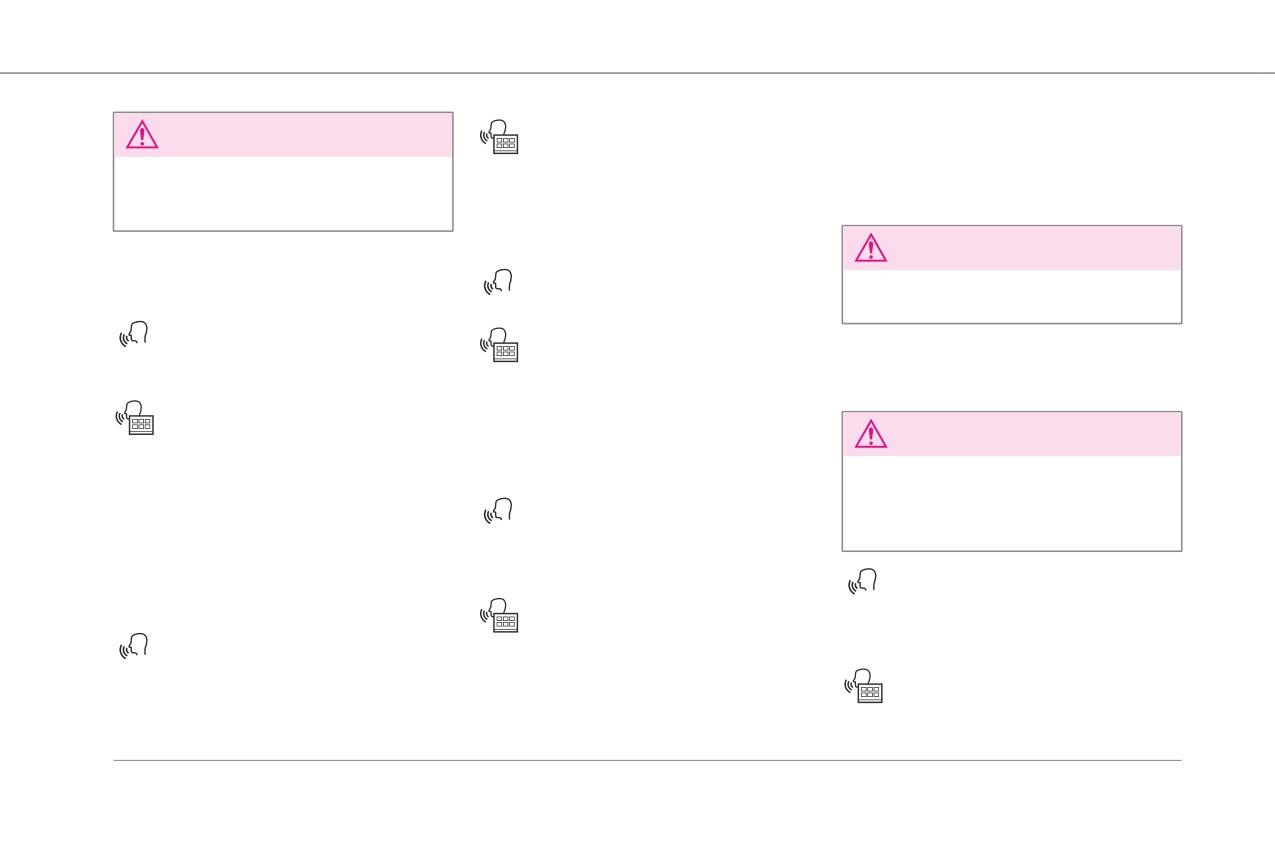Click the pink header of the lower right warning box
The width and height of the screenshot is (1275, 860).
[1012, 434]
